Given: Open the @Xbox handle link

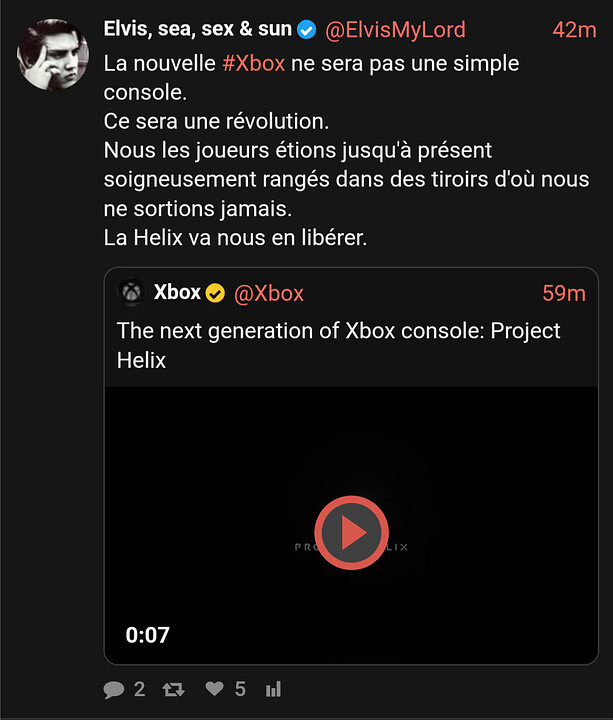Looking at the screenshot, I should point(269,293).
